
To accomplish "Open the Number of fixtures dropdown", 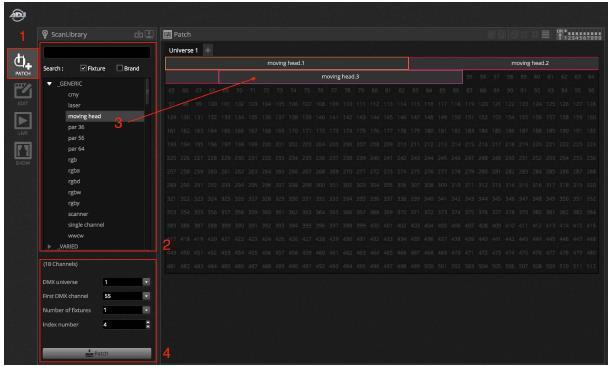I will pos(146,310).
